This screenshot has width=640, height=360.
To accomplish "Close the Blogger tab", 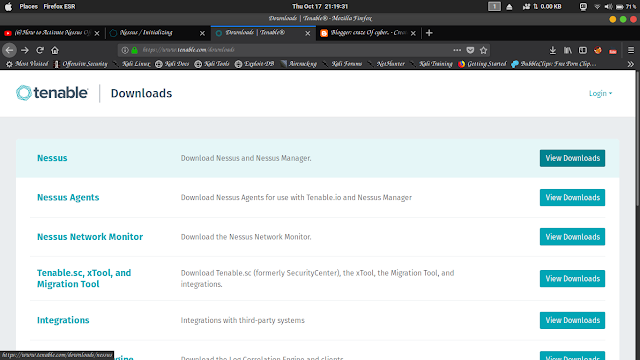I will 413,33.
